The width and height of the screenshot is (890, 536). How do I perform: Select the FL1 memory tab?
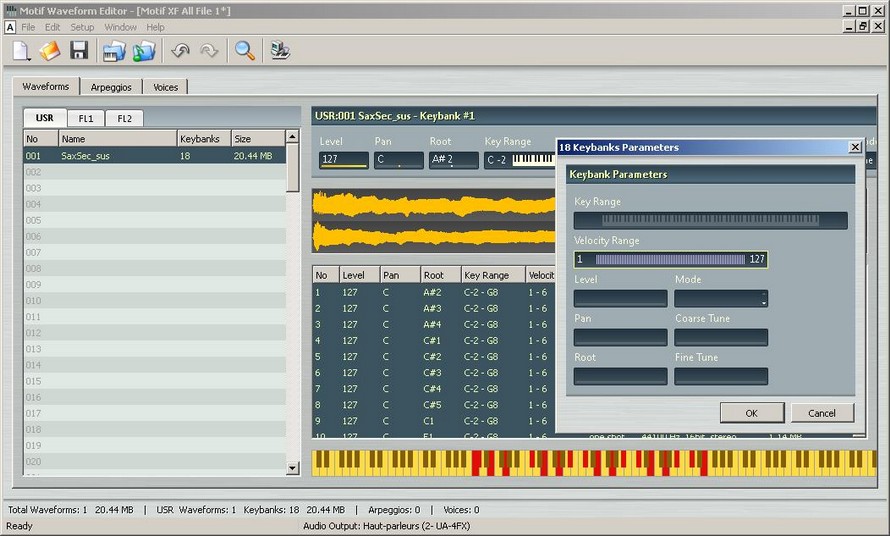[x=86, y=118]
